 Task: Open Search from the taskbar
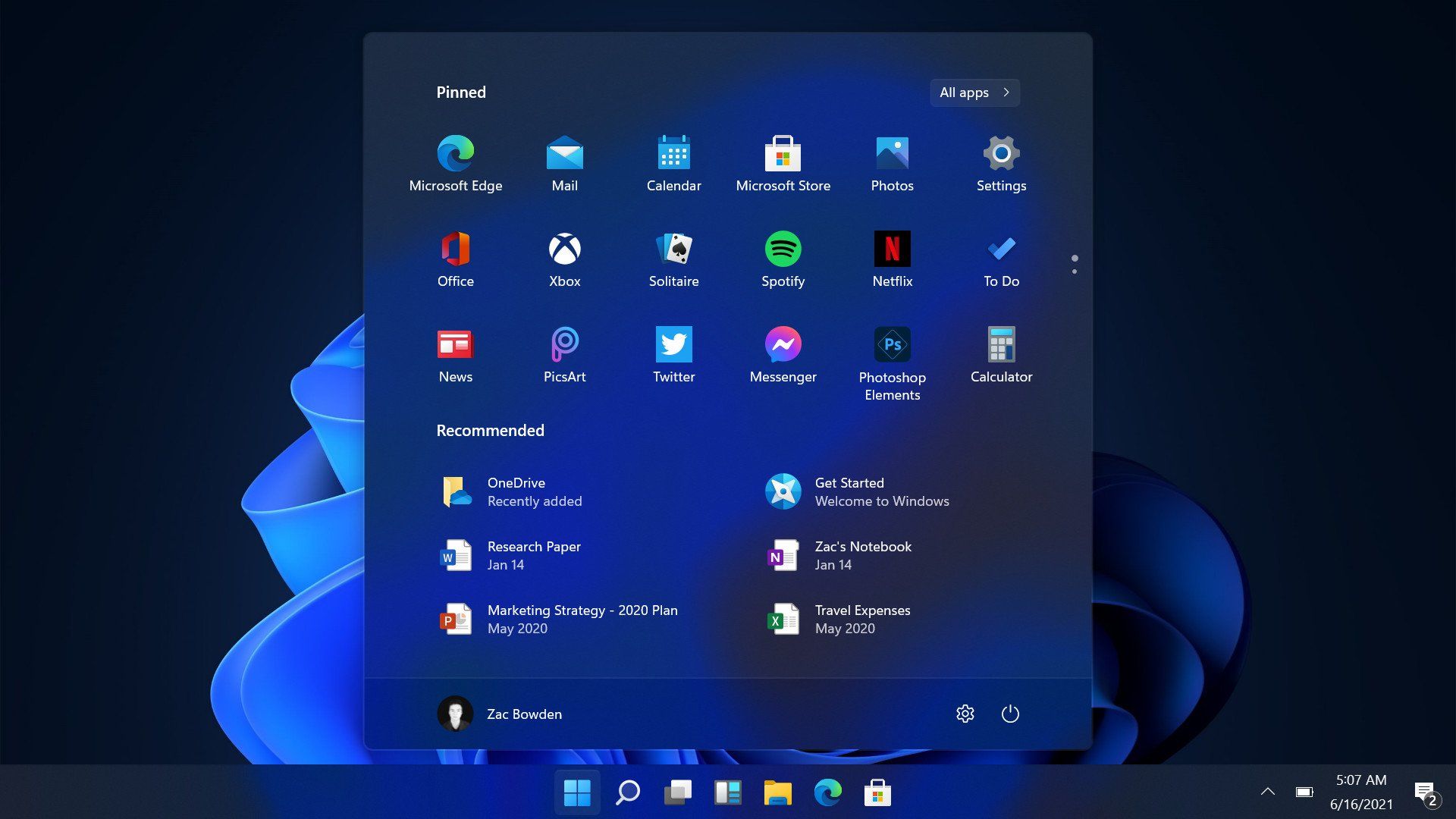[627, 792]
